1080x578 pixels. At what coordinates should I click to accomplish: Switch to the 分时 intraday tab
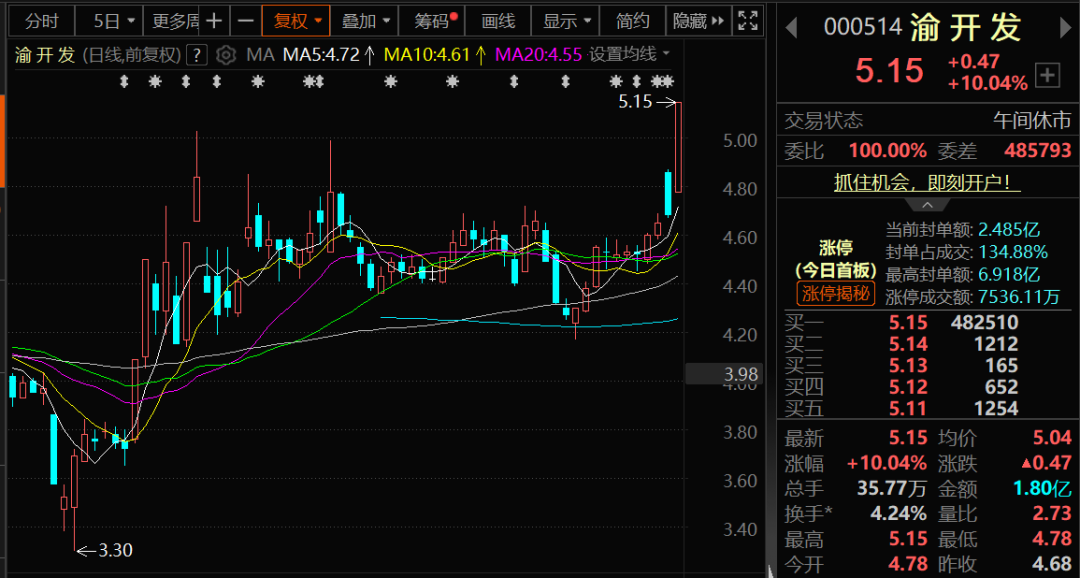(x=41, y=20)
